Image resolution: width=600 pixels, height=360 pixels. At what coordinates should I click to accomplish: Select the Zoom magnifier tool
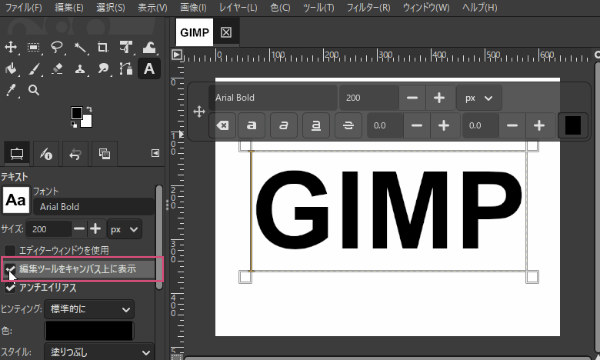(x=34, y=90)
